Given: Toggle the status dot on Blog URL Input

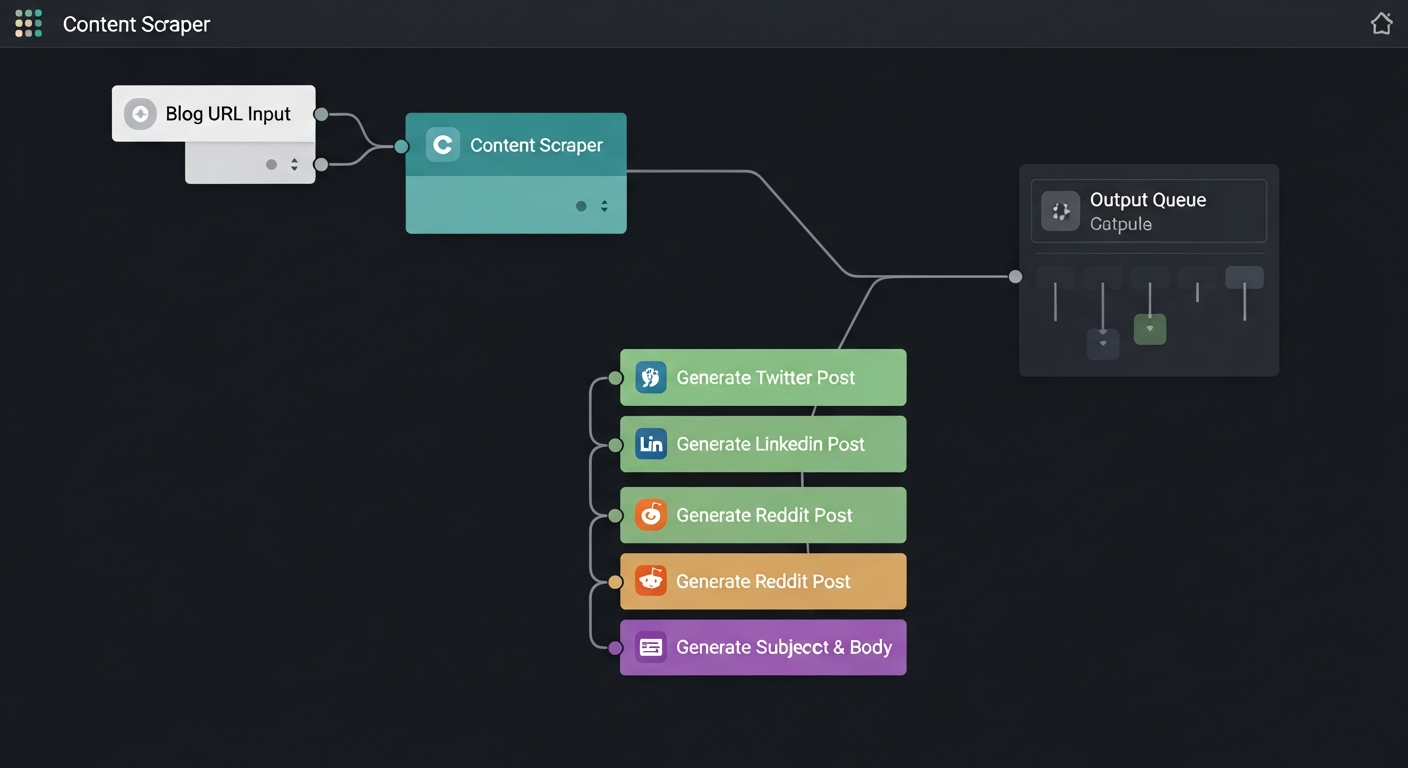Looking at the screenshot, I should pos(271,164).
